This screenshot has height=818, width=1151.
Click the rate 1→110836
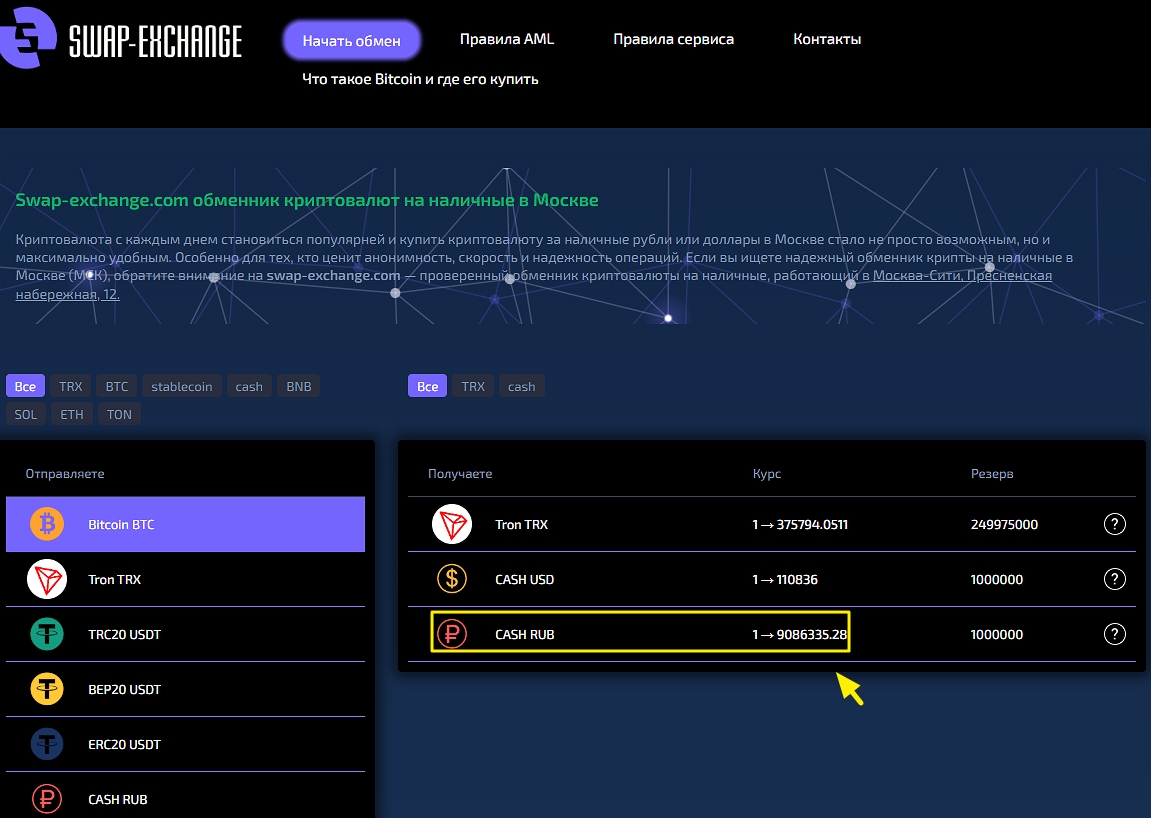point(785,579)
